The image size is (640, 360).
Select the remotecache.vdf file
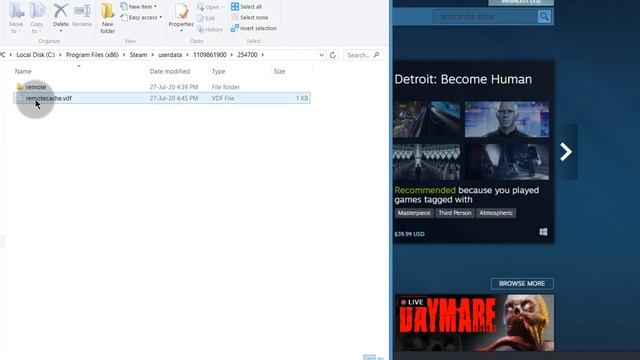(x=162, y=98)
